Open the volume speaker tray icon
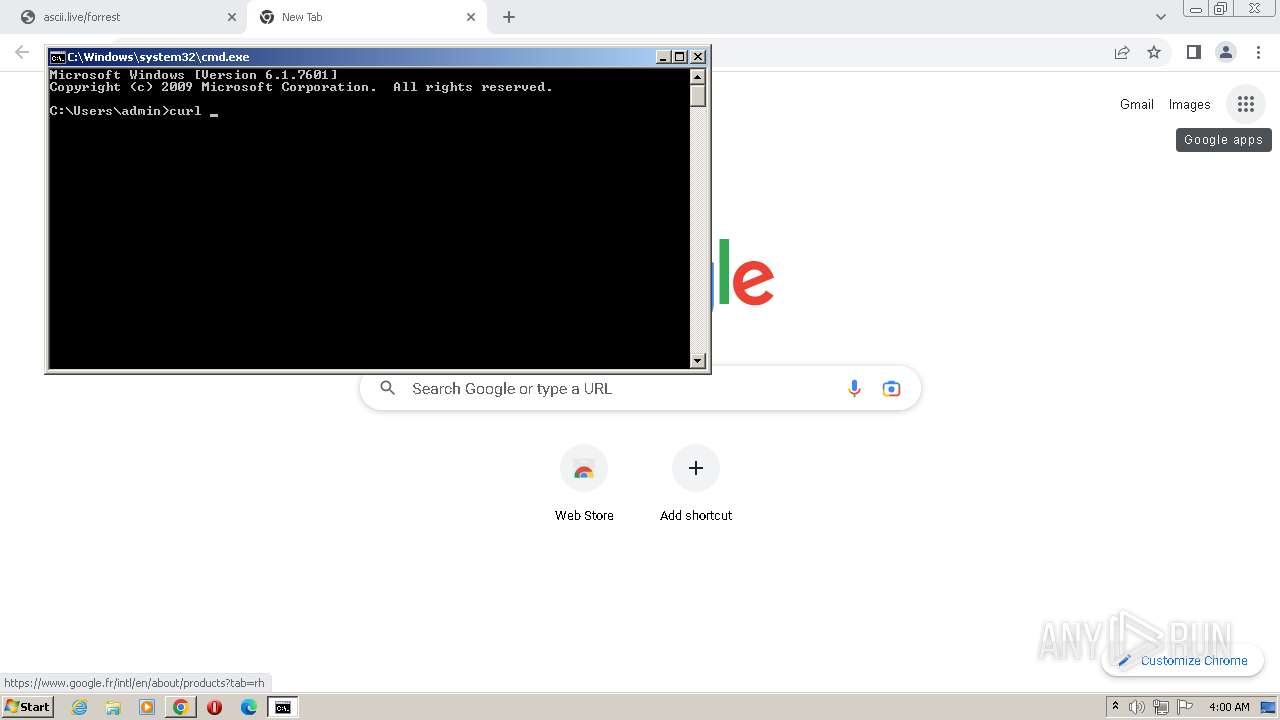This screenshot has width=1280, height=720. [x=1137, y=707]
